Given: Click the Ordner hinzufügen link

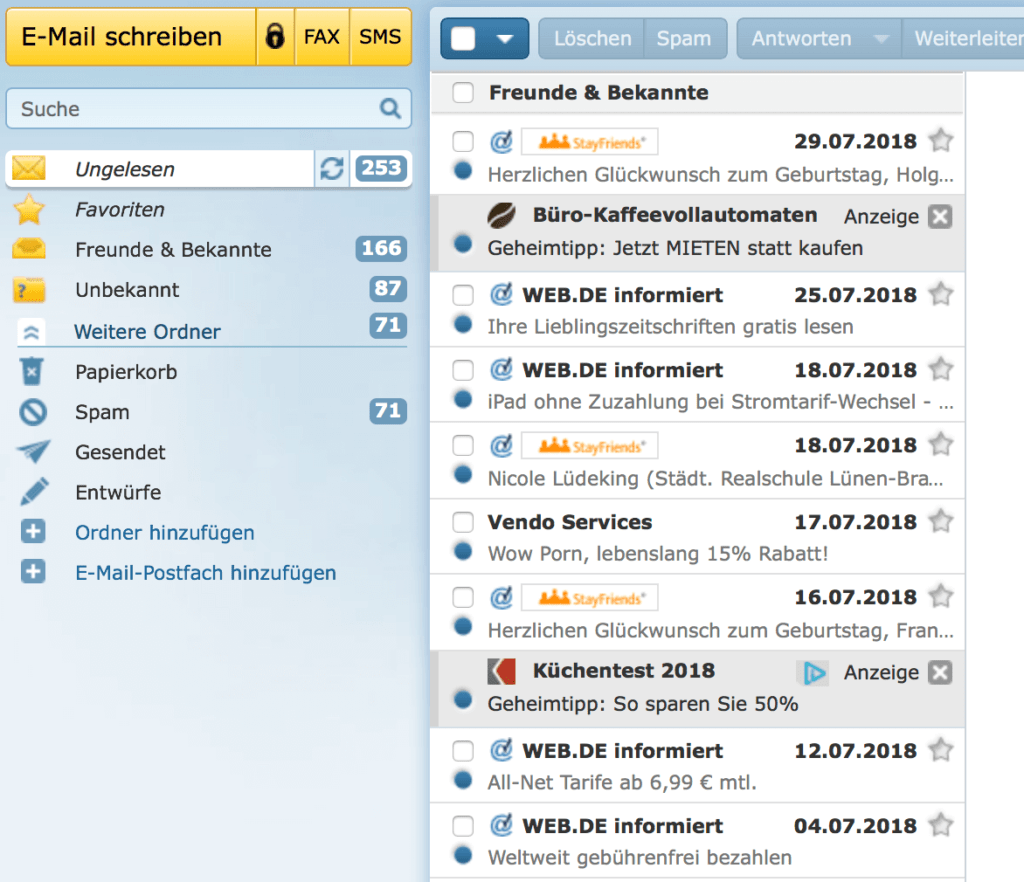Looking at the screenshot, I should pyautogui.click(x=165, y=533).
